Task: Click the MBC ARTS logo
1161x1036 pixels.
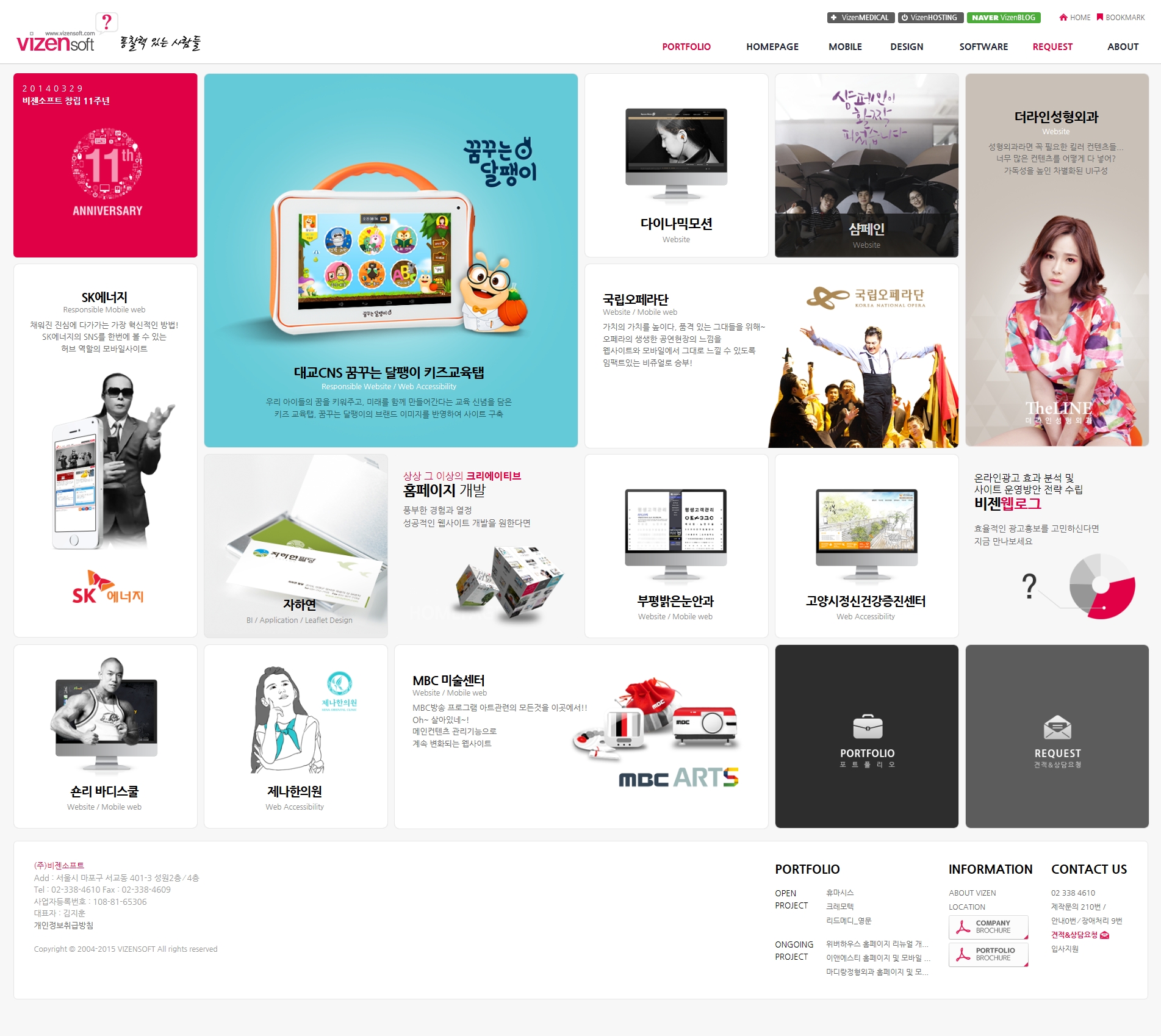Action: pos(678,778)
